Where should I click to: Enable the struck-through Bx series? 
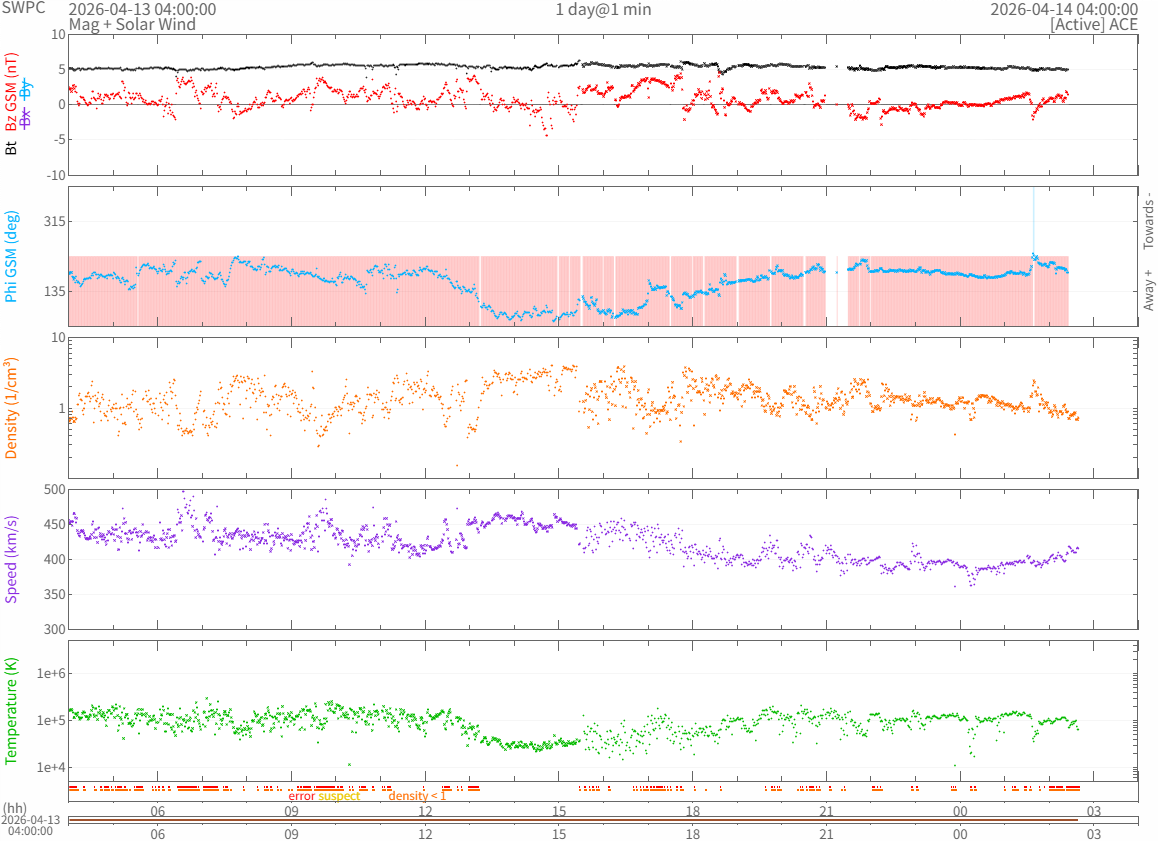point(27,118)
